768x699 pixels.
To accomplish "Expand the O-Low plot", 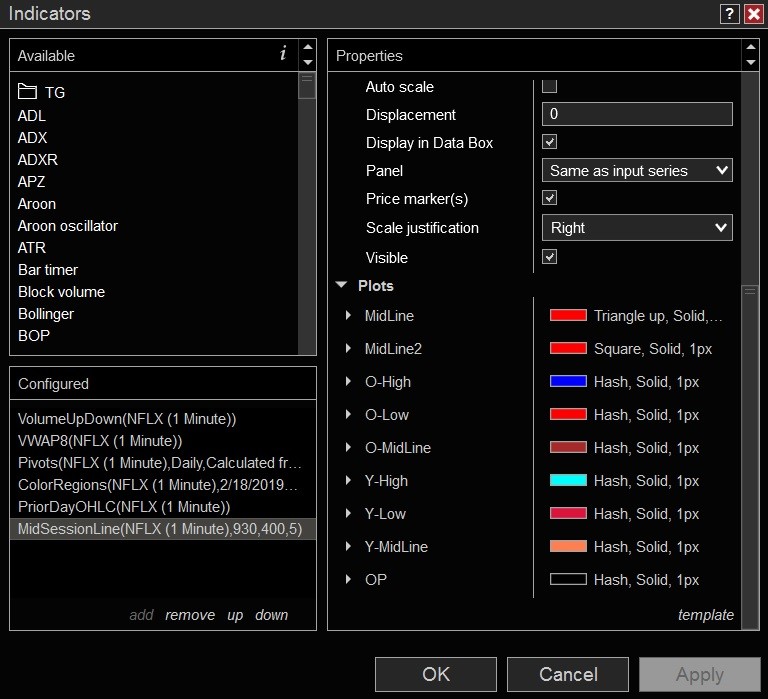I will coord(348,414).
